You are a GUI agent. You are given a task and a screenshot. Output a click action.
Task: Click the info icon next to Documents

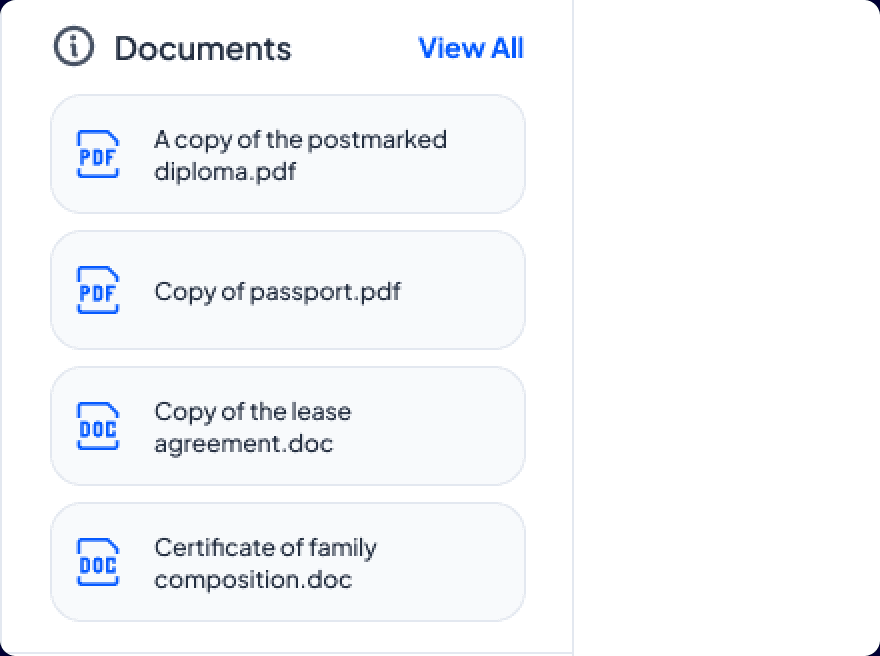point(72,45)
